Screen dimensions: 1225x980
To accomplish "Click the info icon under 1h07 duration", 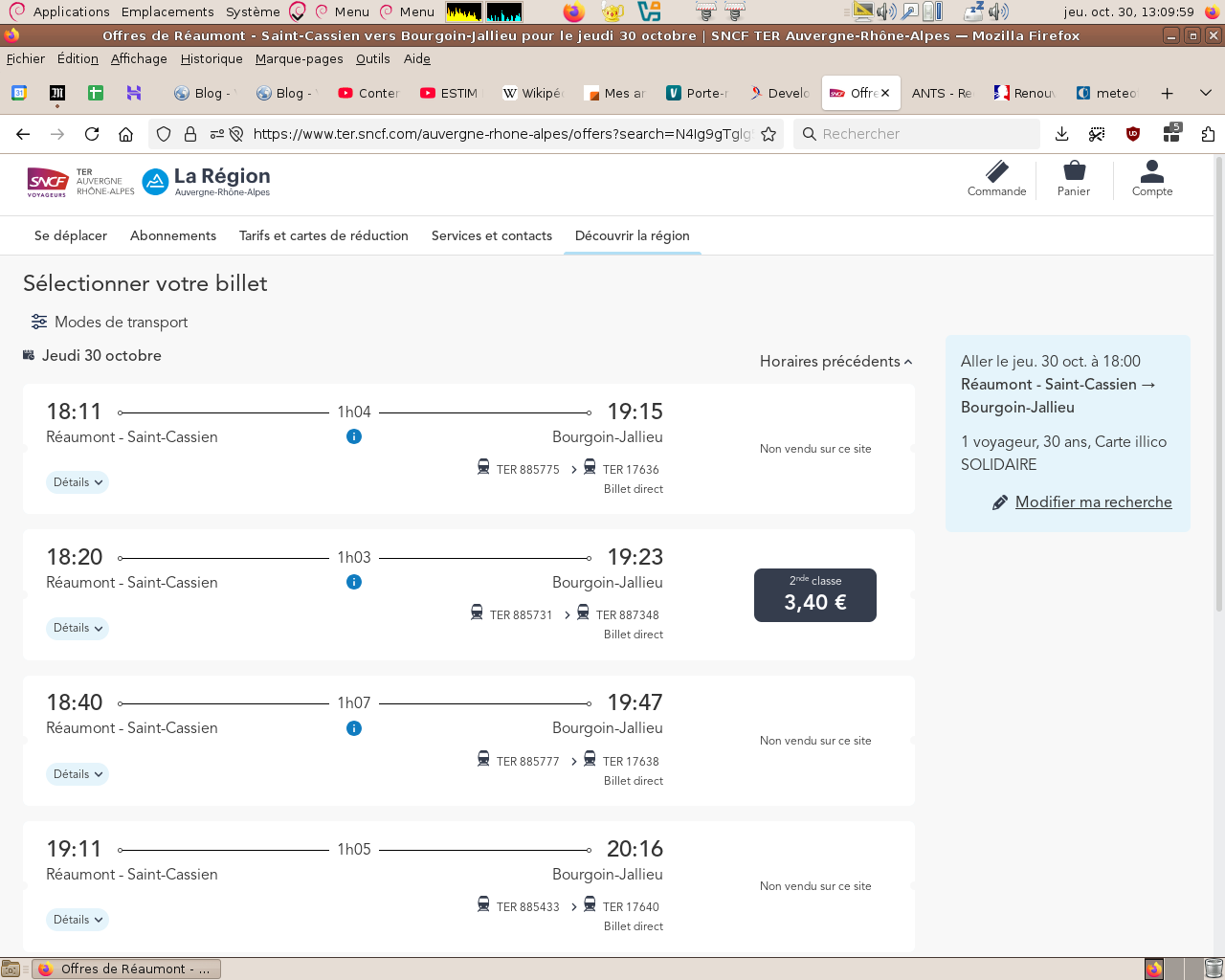I will click(354, 728).
